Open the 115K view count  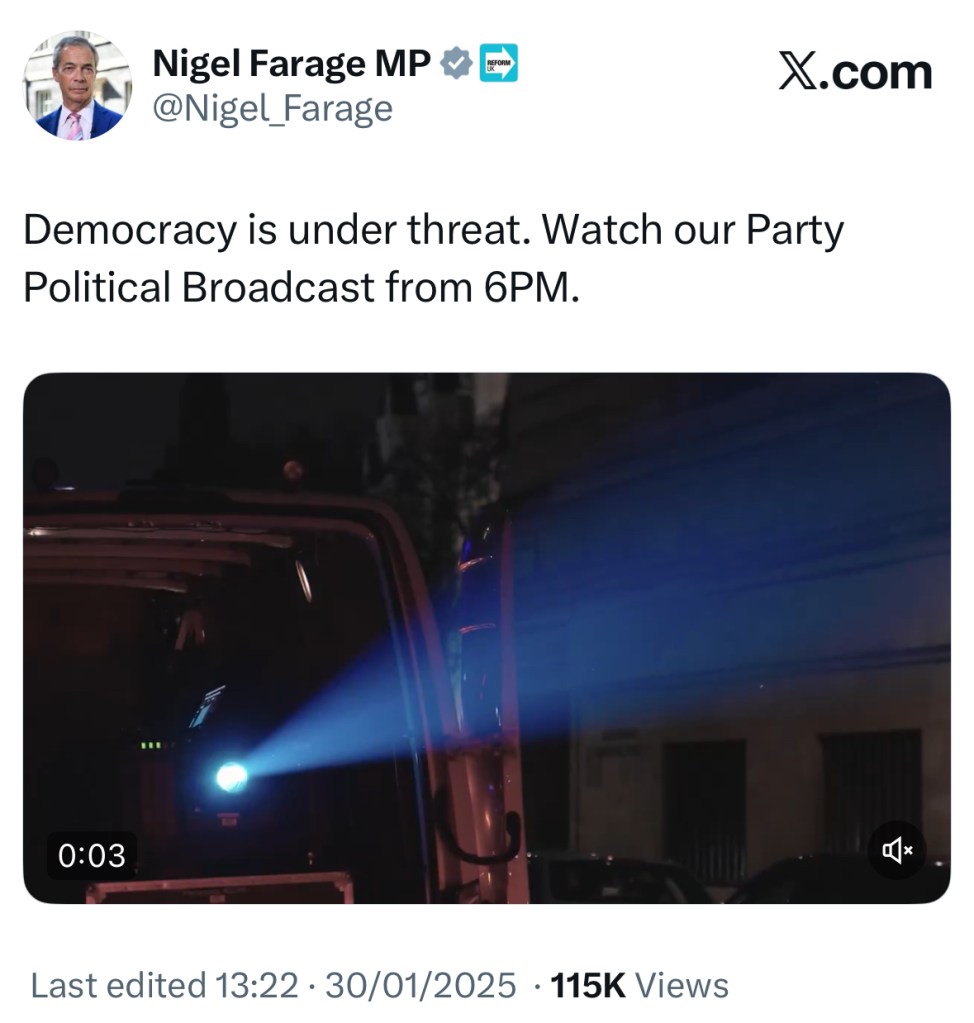[x=589, y=985]
